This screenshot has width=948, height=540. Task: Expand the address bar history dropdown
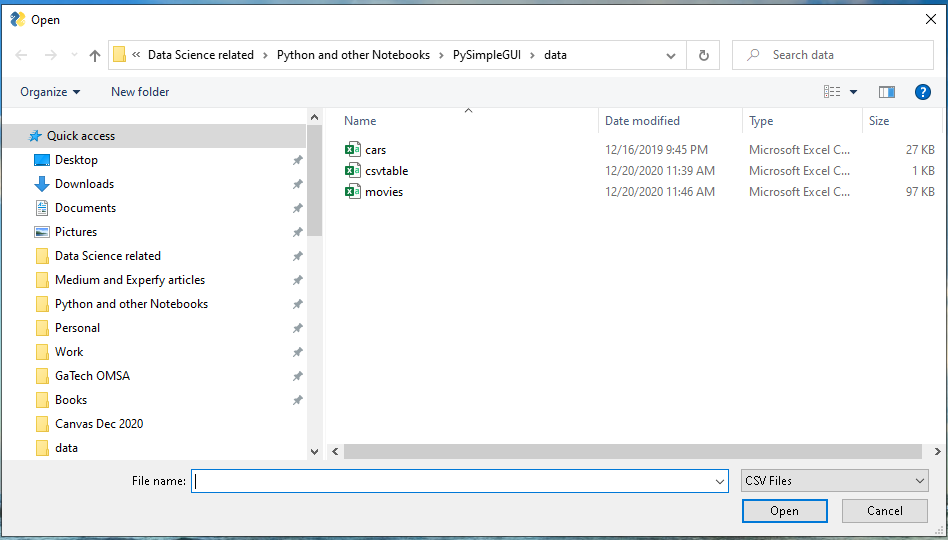click(672, 56)
